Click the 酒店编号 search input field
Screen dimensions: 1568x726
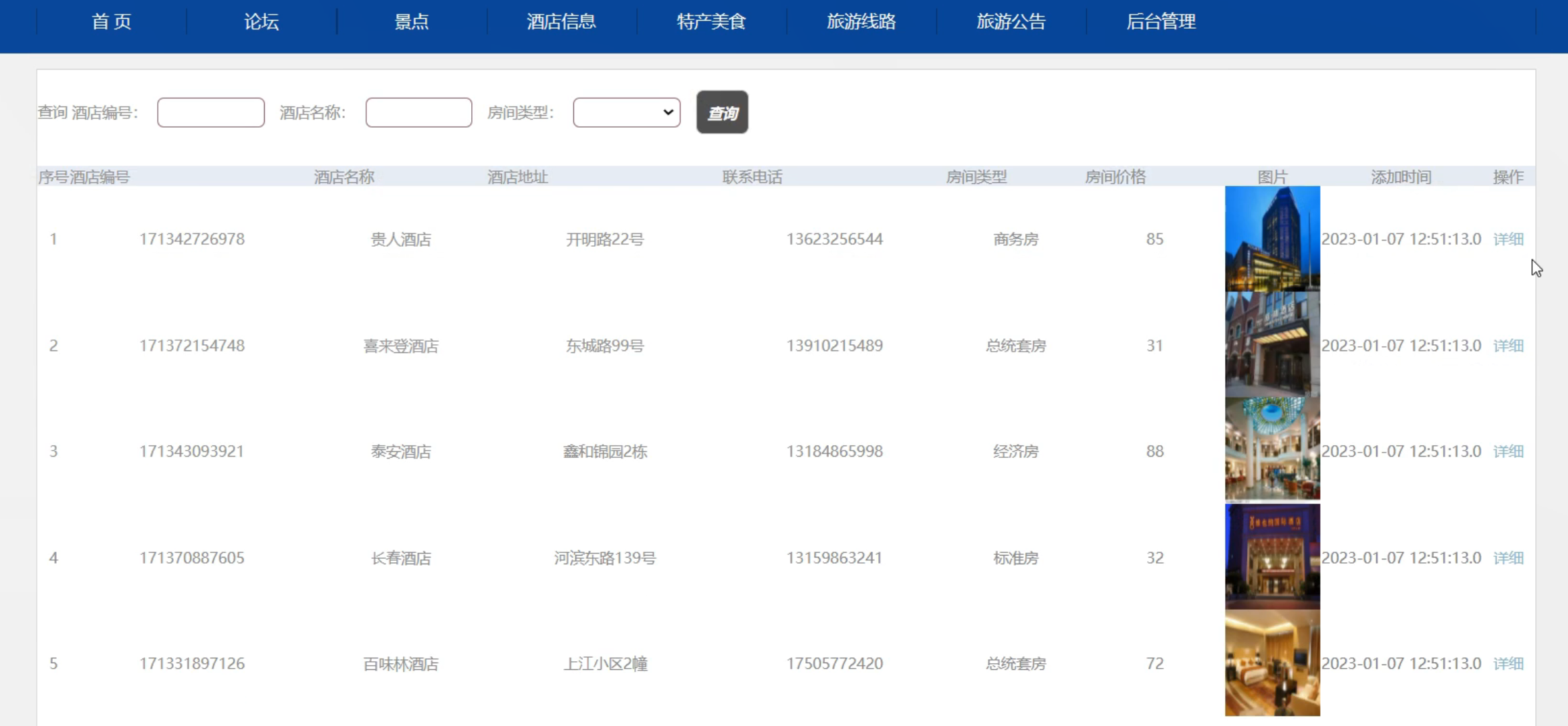[211, 112]
